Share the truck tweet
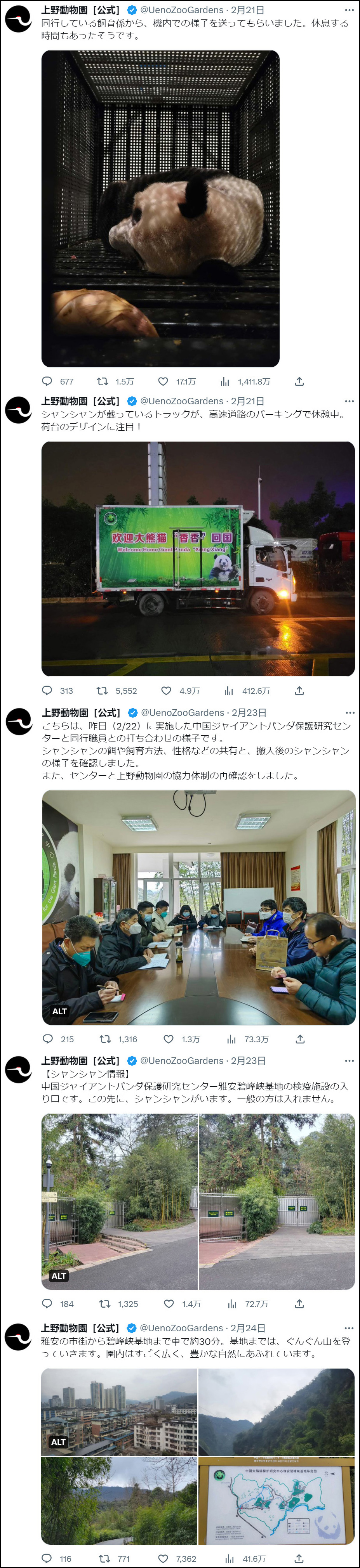 (x=299, y=691)
